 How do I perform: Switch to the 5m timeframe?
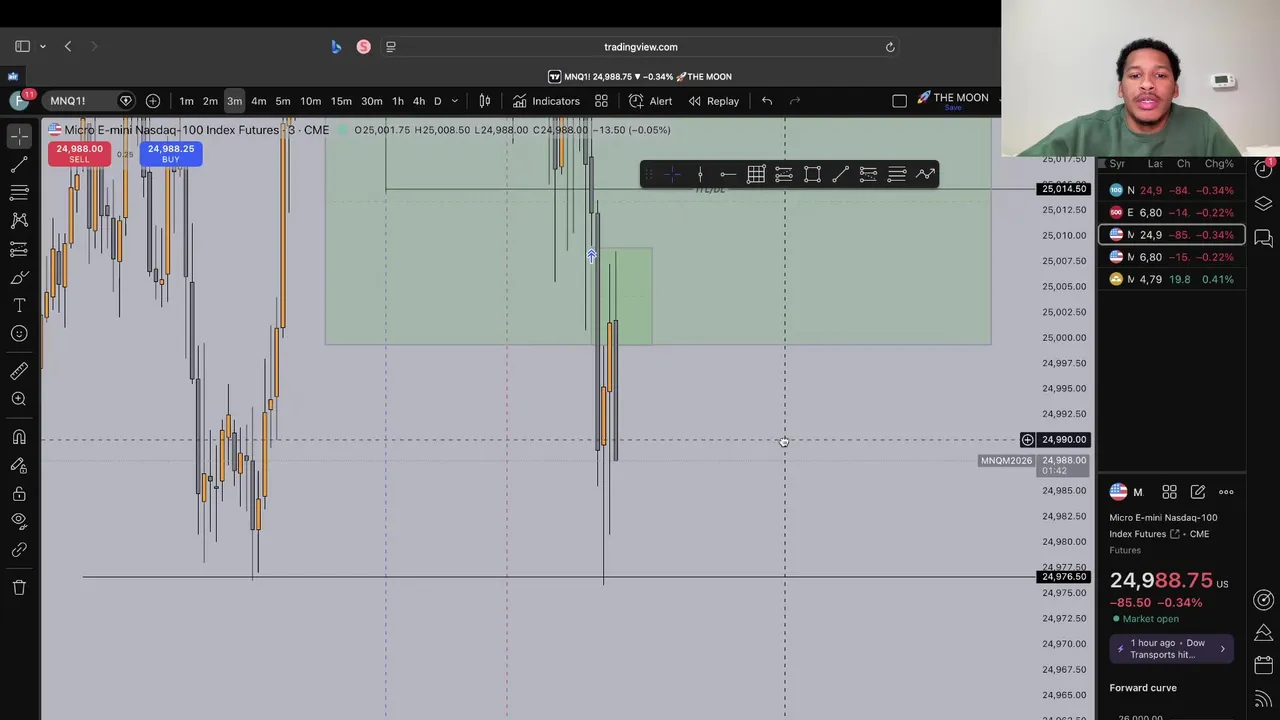click(x=283, y=101)
